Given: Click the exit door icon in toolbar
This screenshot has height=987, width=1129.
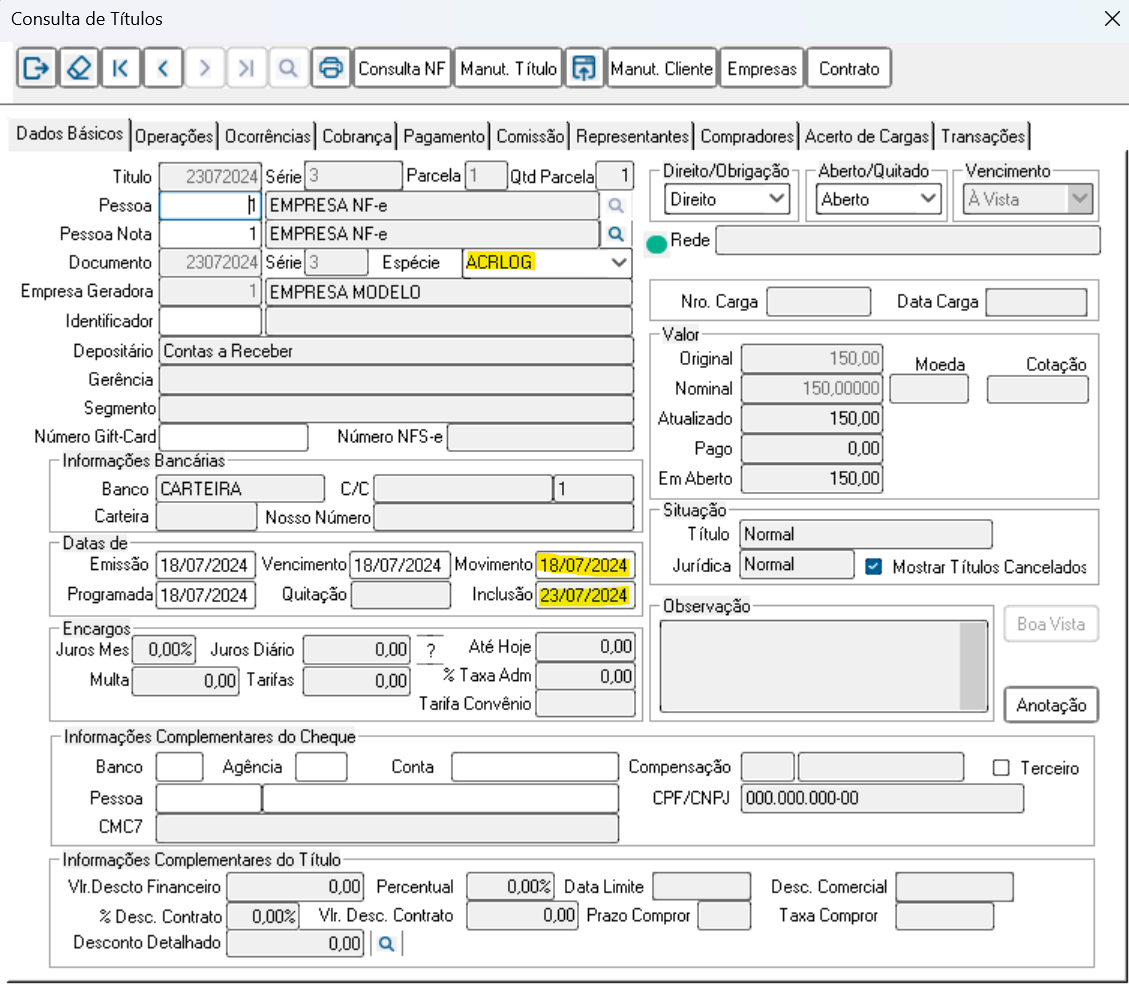Looking at the screenshot, I should [x=36, y=69].
